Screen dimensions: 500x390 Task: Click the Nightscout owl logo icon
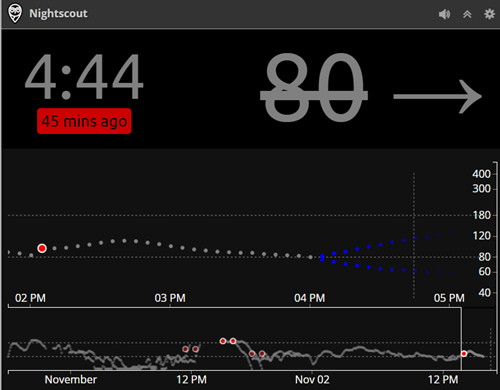tap(15, 13)
